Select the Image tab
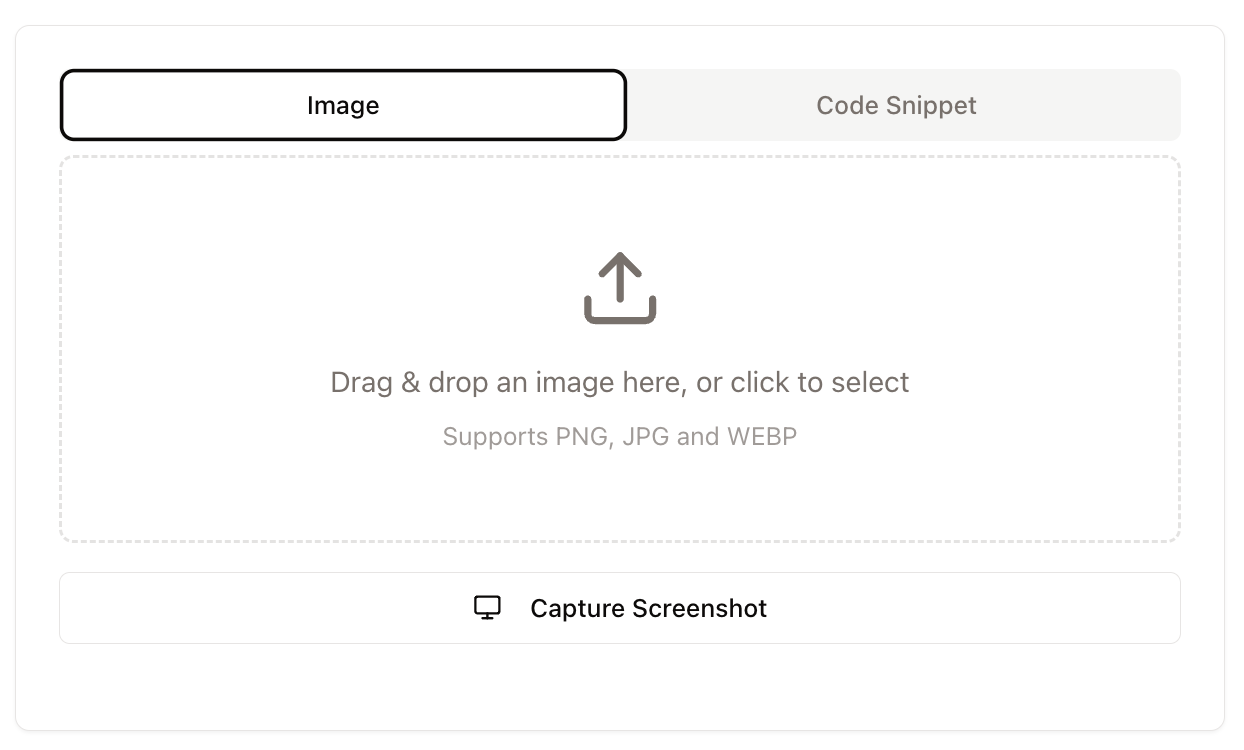 pos(343,105)
